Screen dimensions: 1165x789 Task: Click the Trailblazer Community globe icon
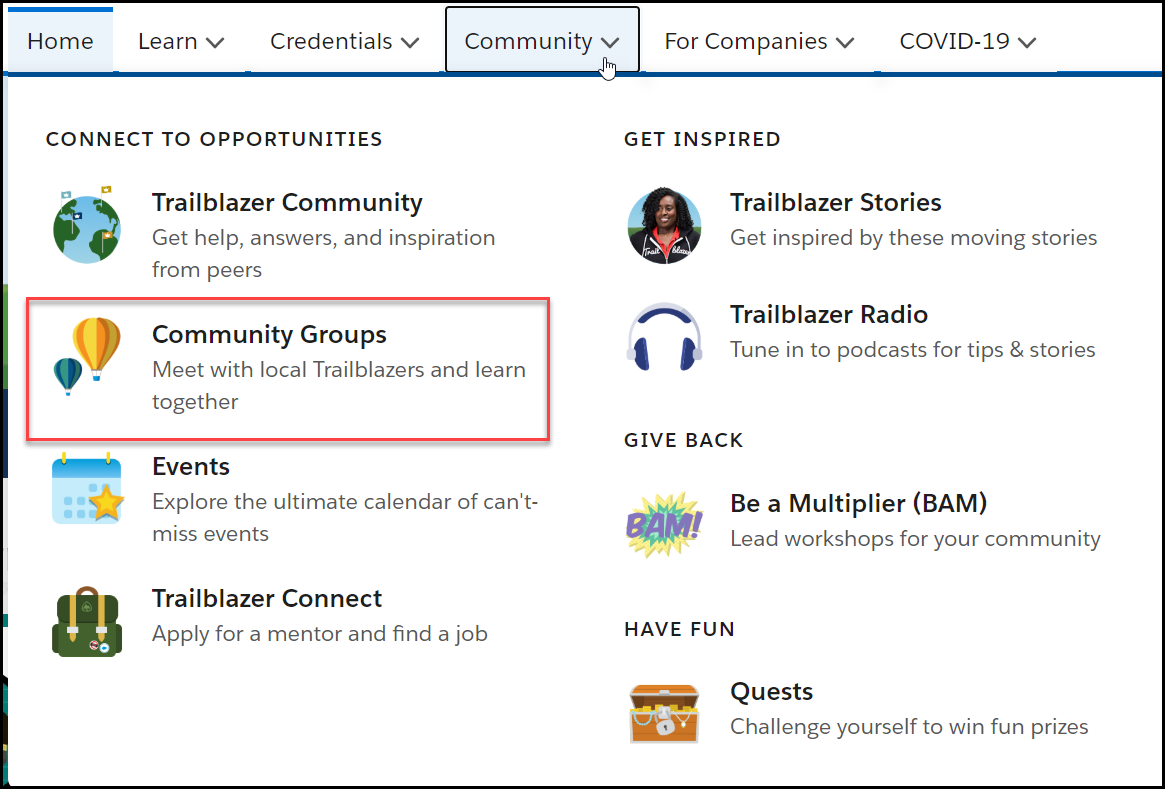(87, 225)
